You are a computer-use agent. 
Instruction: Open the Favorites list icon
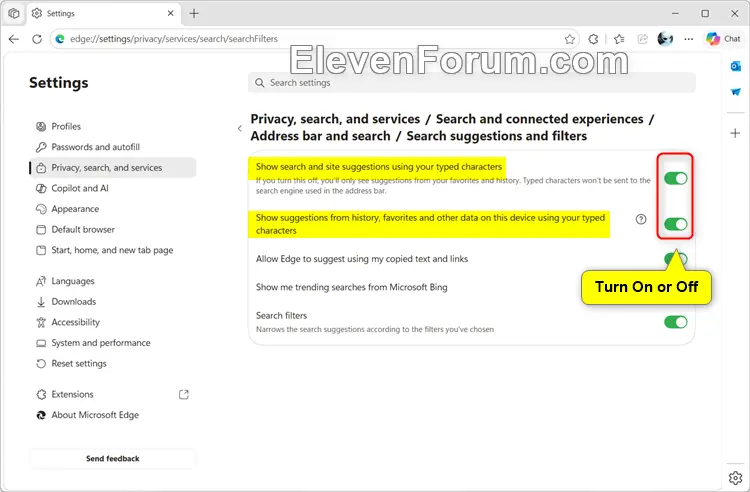click(x=619, y=39)
